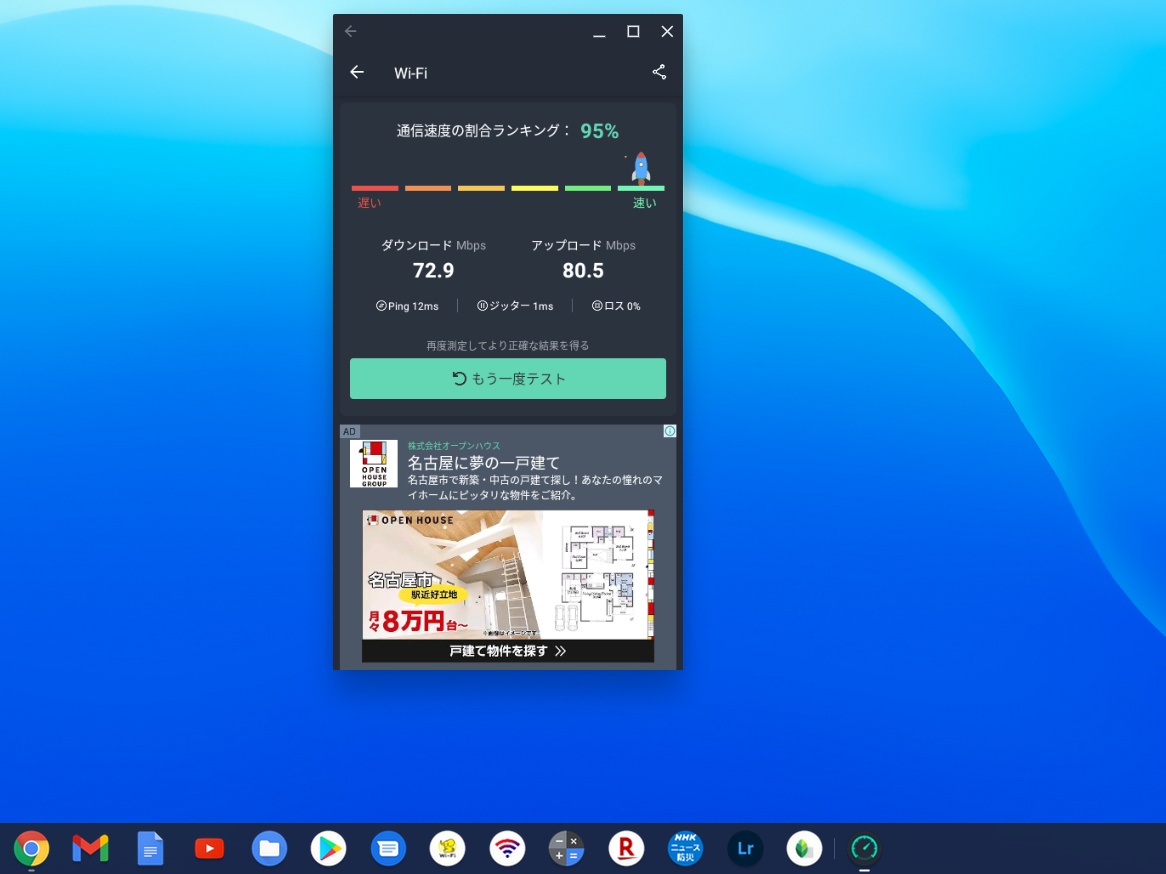Viewport: 1166px width, 874px height.
Task: Click the Ping 12ms indicator
Action: click(x=407, y=306)
